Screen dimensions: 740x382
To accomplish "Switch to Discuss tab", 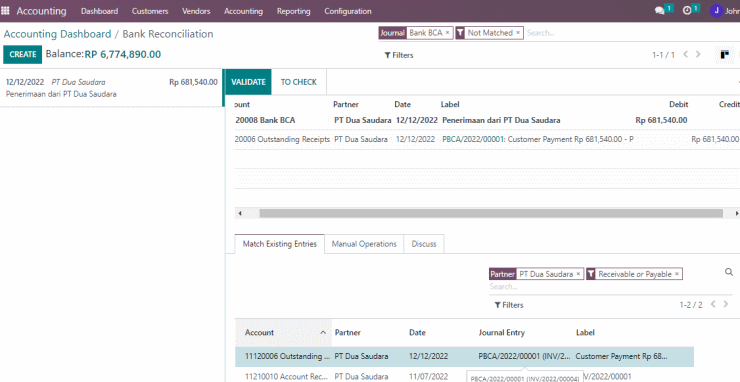I will click(x=424, y=244).
